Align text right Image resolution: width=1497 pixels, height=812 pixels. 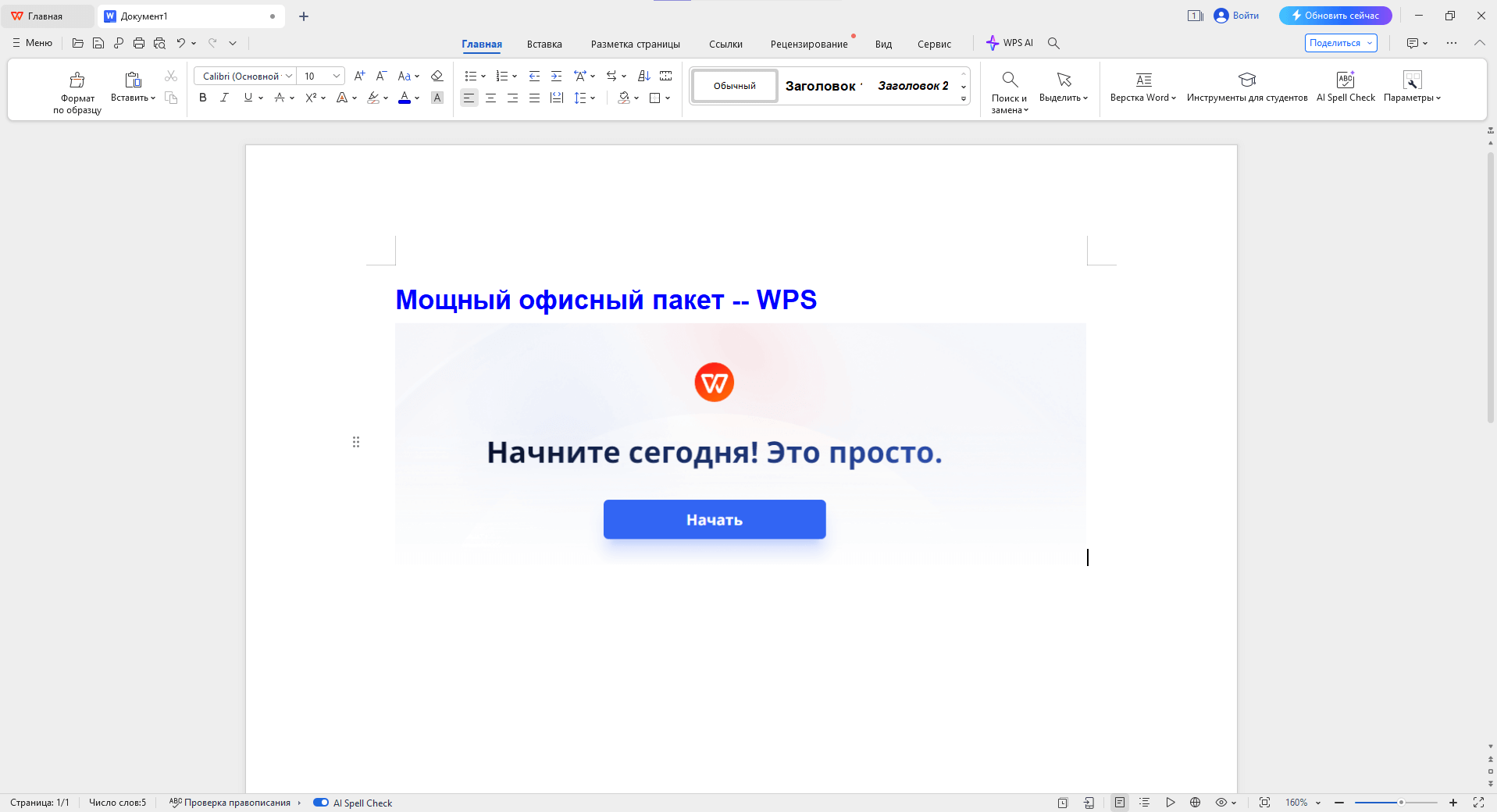pos(512,98)
